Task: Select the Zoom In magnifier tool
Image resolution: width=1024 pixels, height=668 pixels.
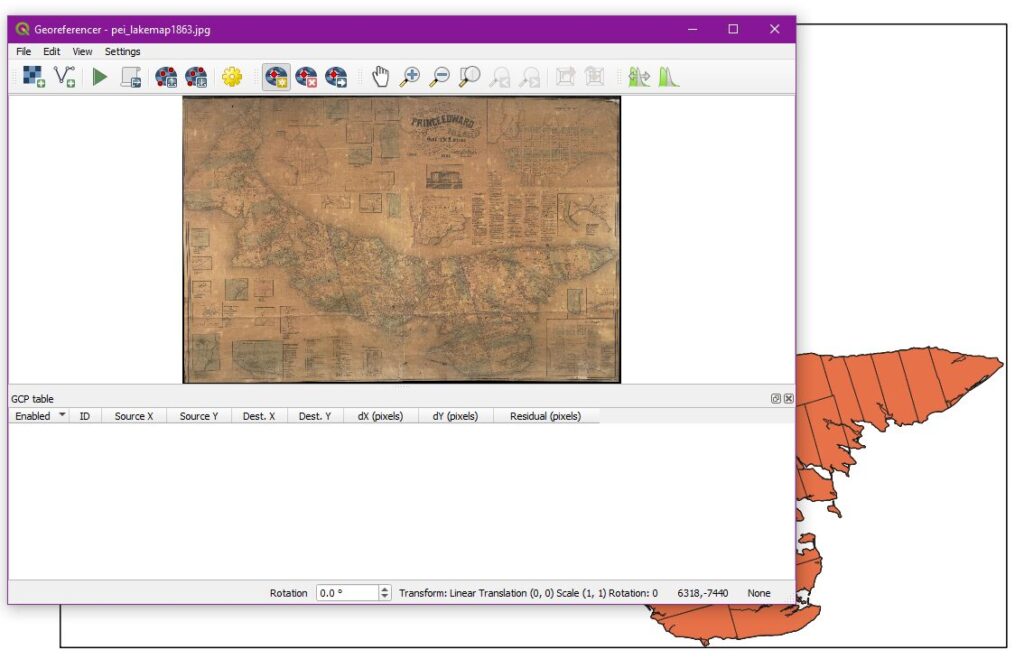Action: [410, 77]
